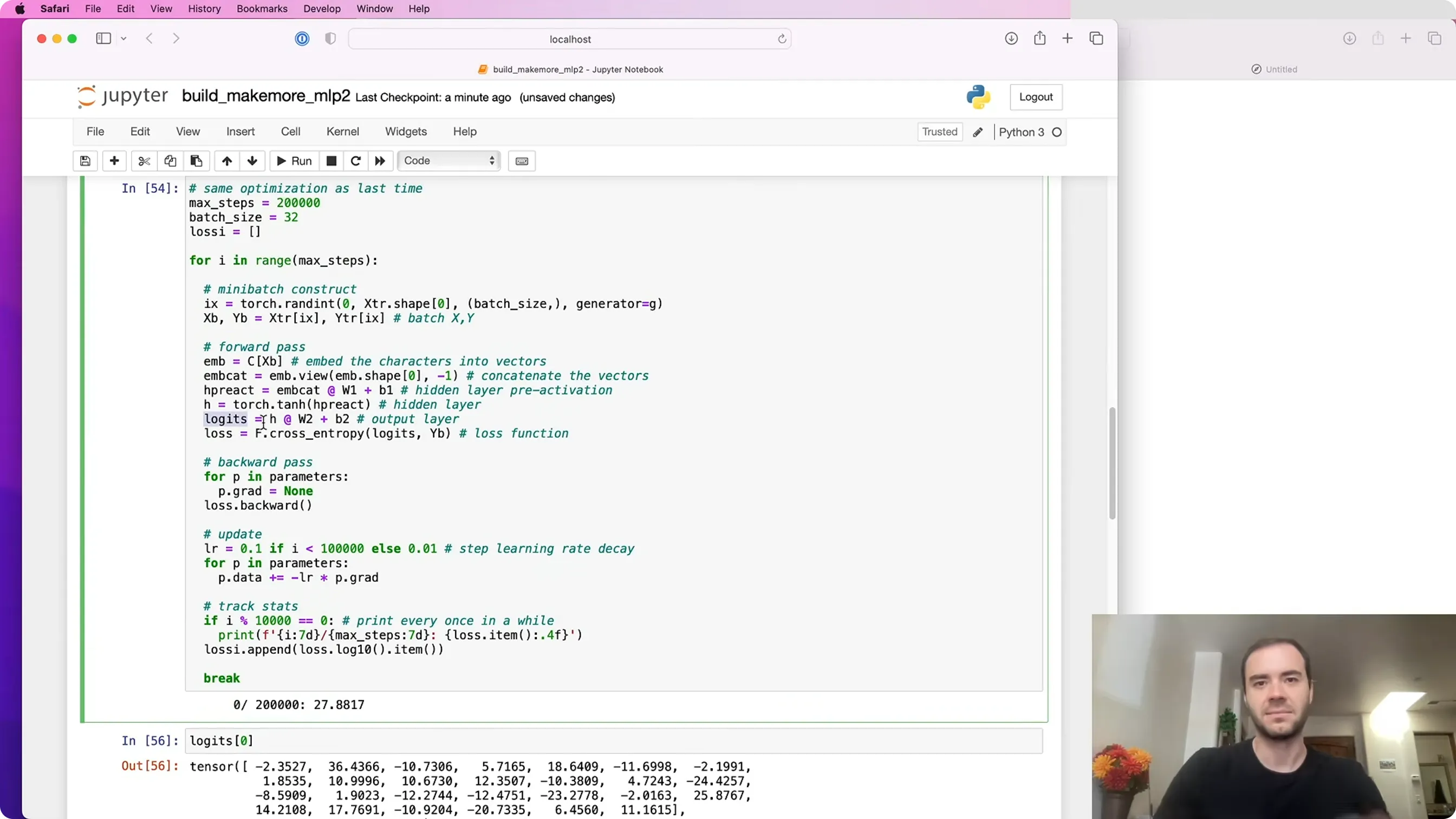Move selected cell up arrow
This screenshot has width=1456, height=819.
226,161
